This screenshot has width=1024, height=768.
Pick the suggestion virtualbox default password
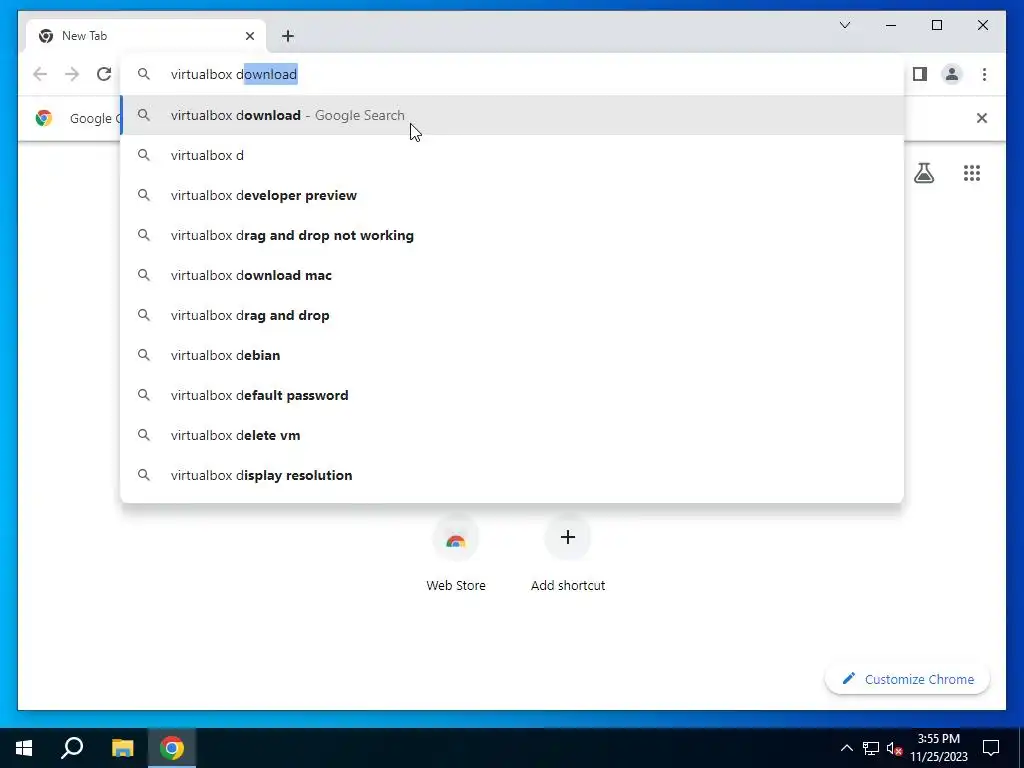(513, 395)
